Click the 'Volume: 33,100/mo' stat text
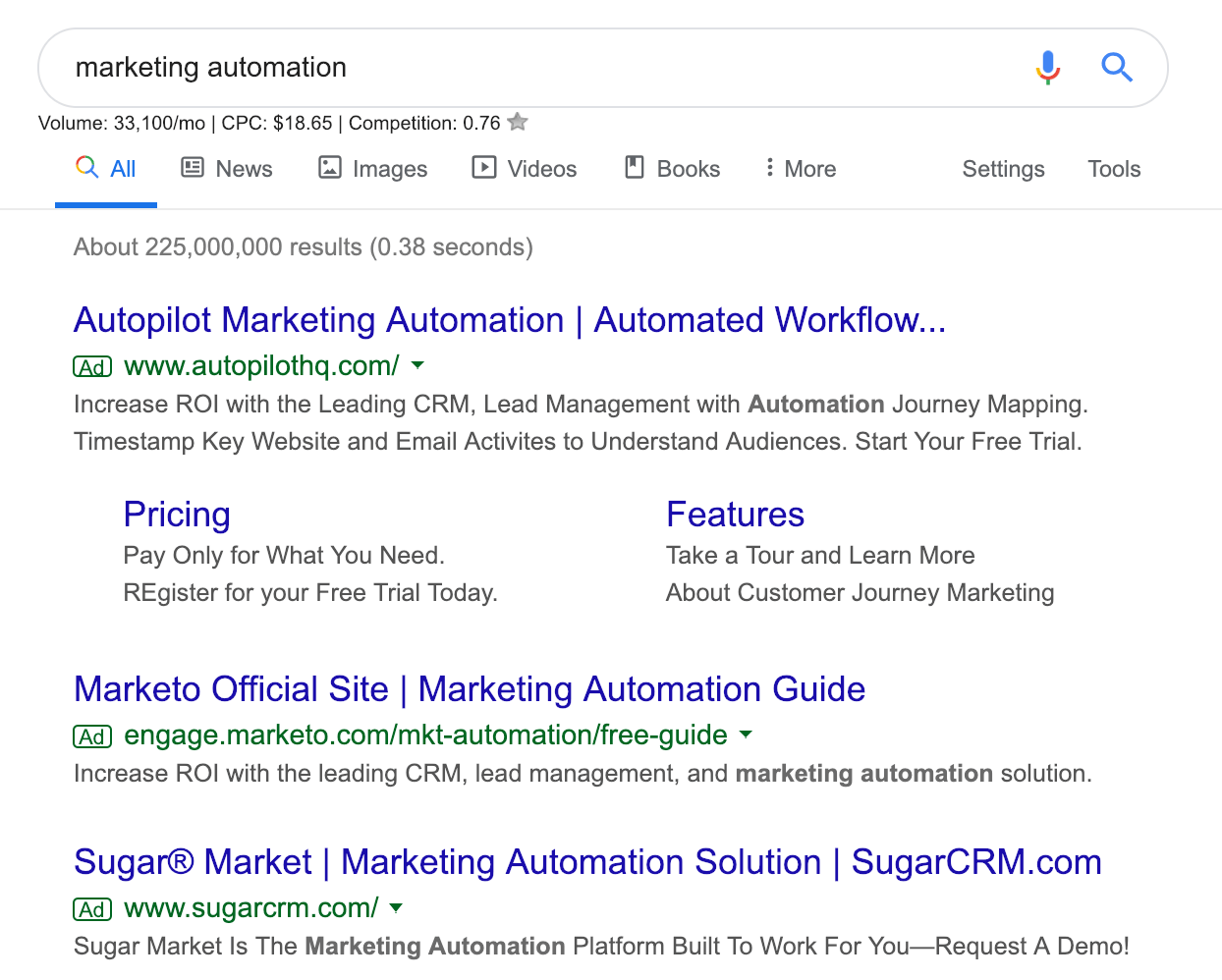 [122, 123]
